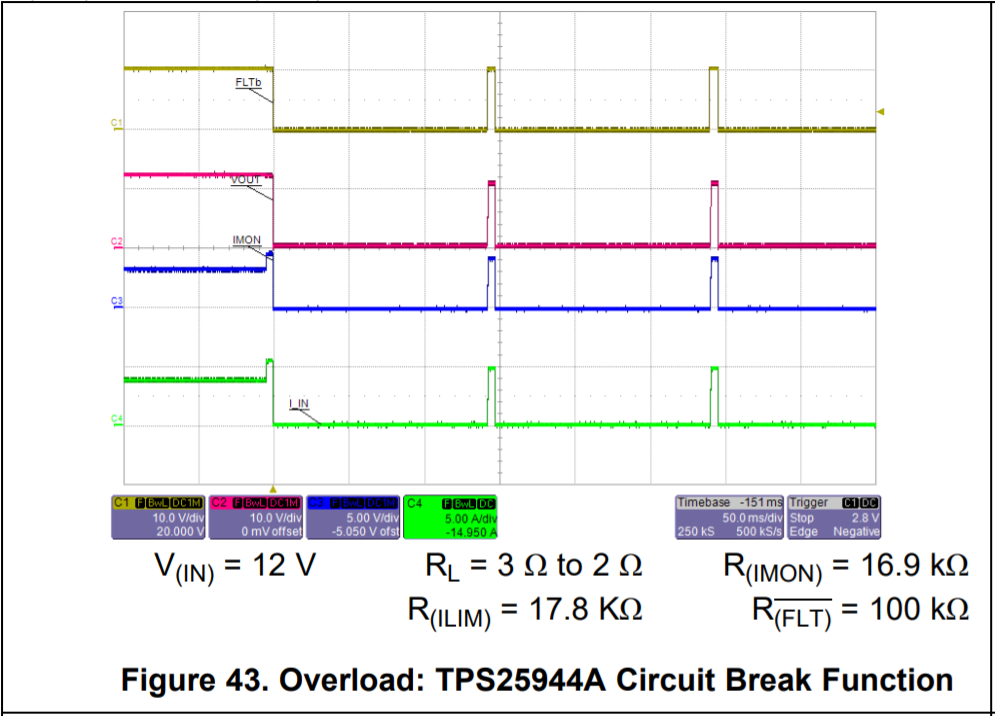Select the FLTb trace label
Image resolution: width=995 pixels, height=716 pixels.
click(248, 83)
